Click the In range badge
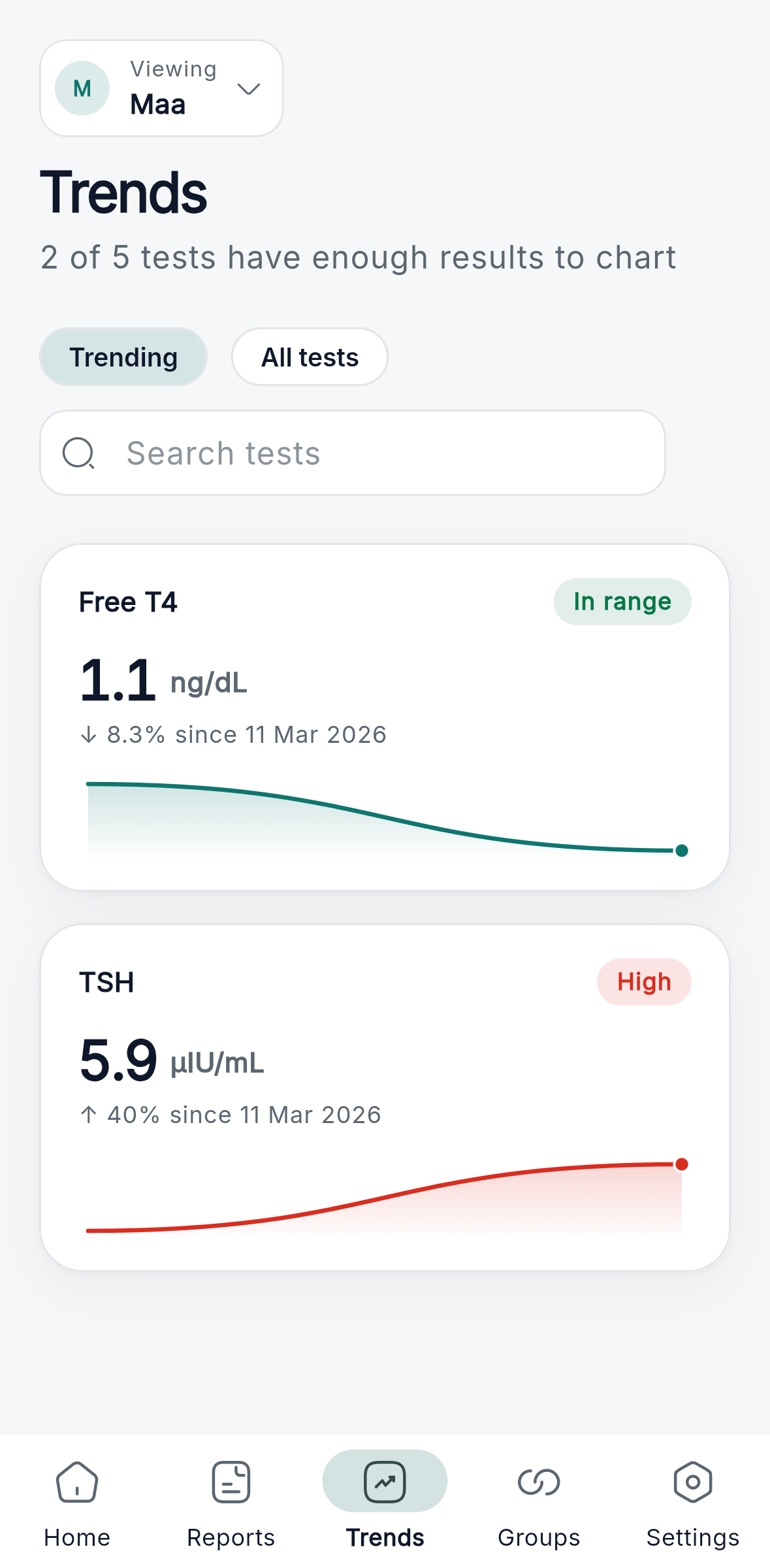The width and height of the screenshot is (770, 1568). click(x=622, y=602)
